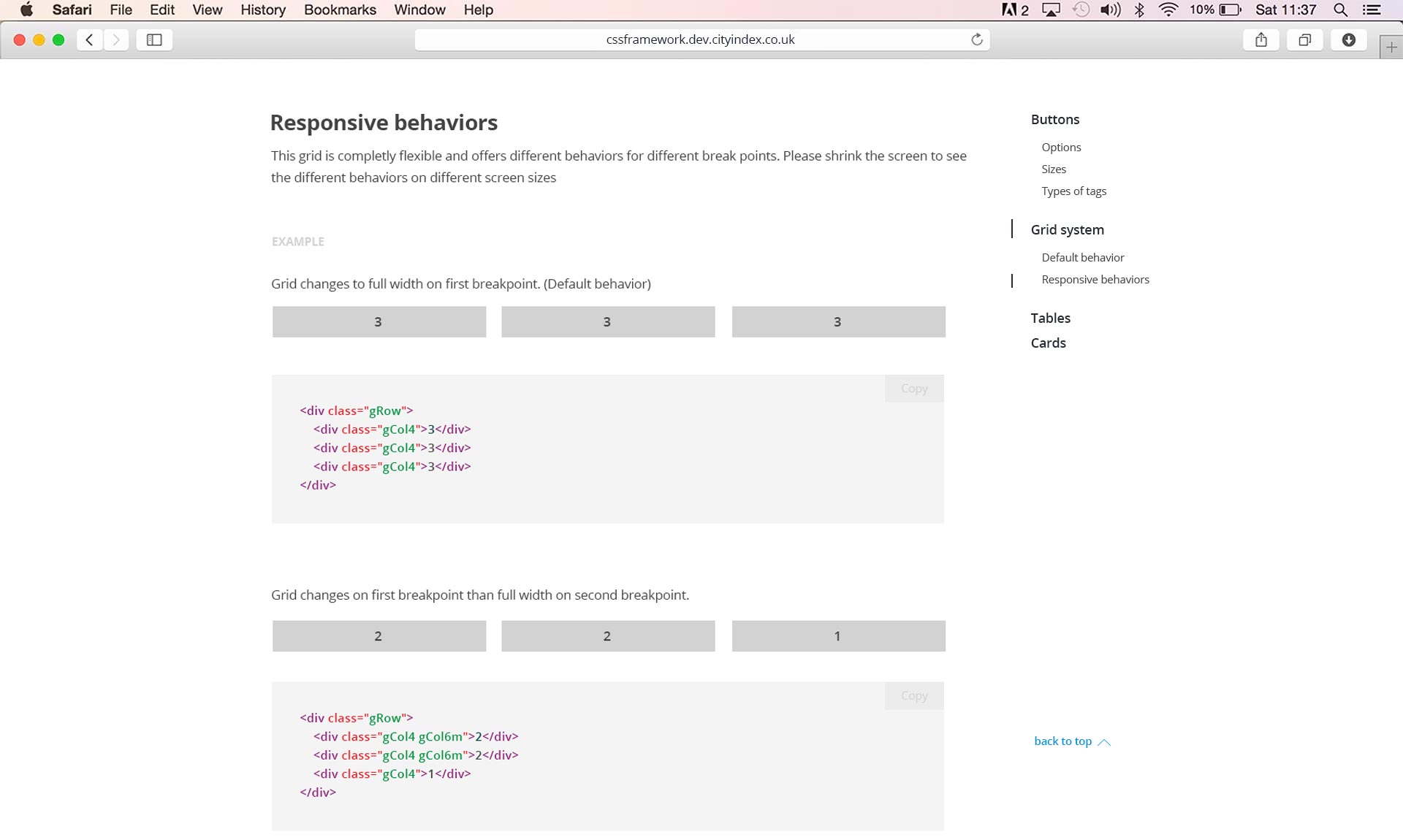
Task: Copy the gCol6m code snippet
Action: pyautogui.click(x=913, y=696)
